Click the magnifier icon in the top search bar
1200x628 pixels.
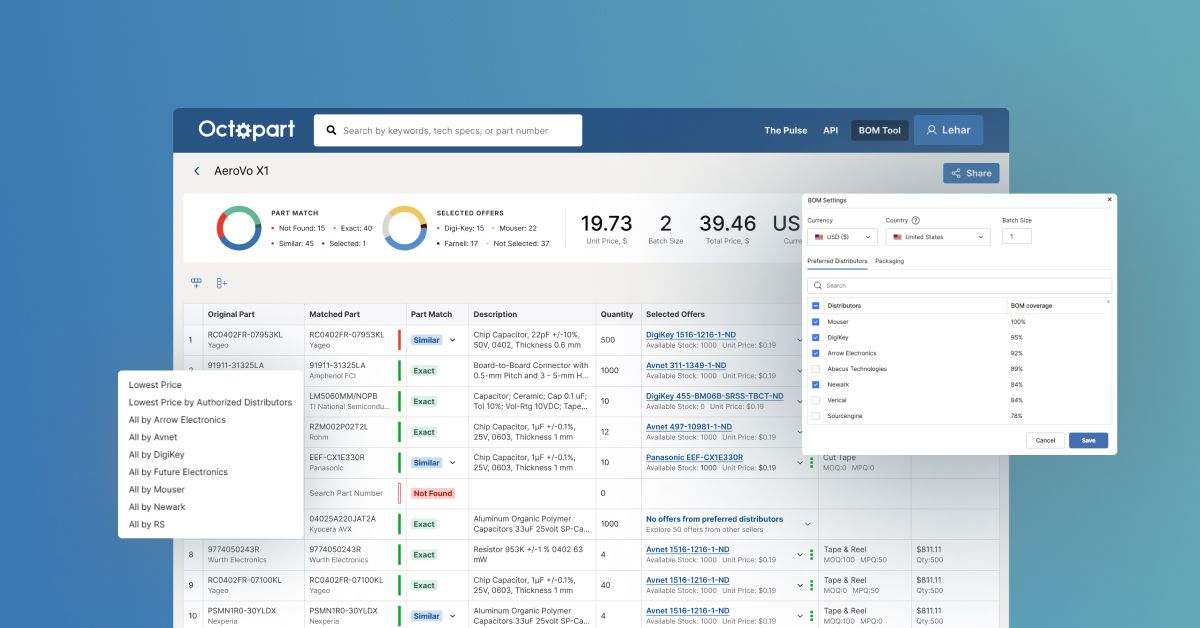(x=329, y=131)
